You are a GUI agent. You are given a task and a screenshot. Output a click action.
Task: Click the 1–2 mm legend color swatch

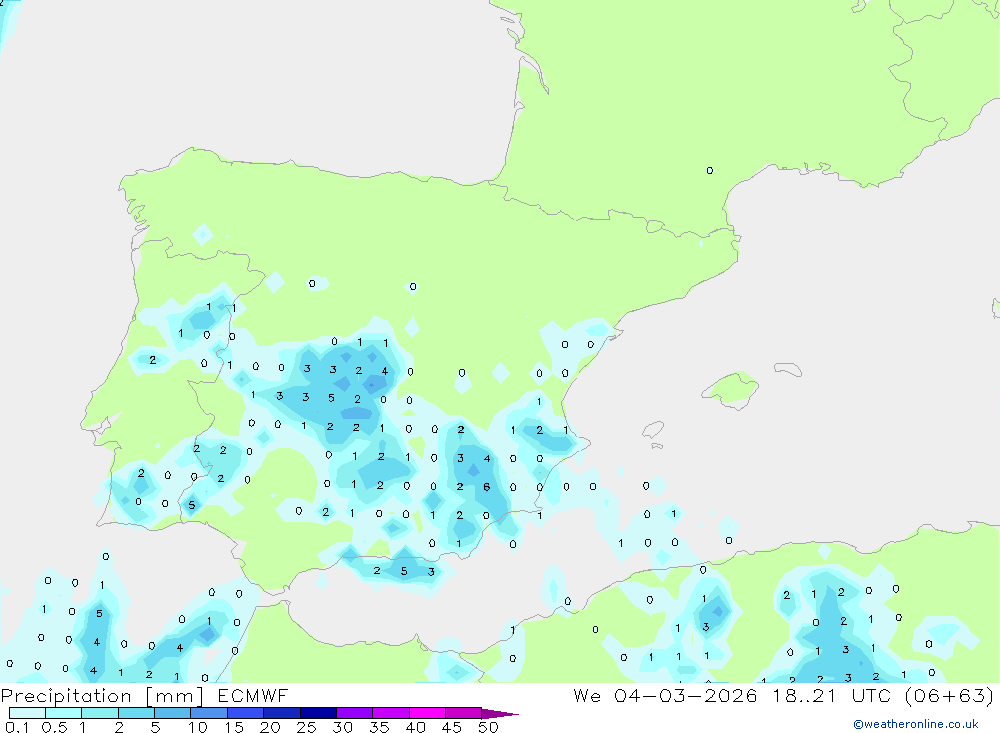point(99,713)
